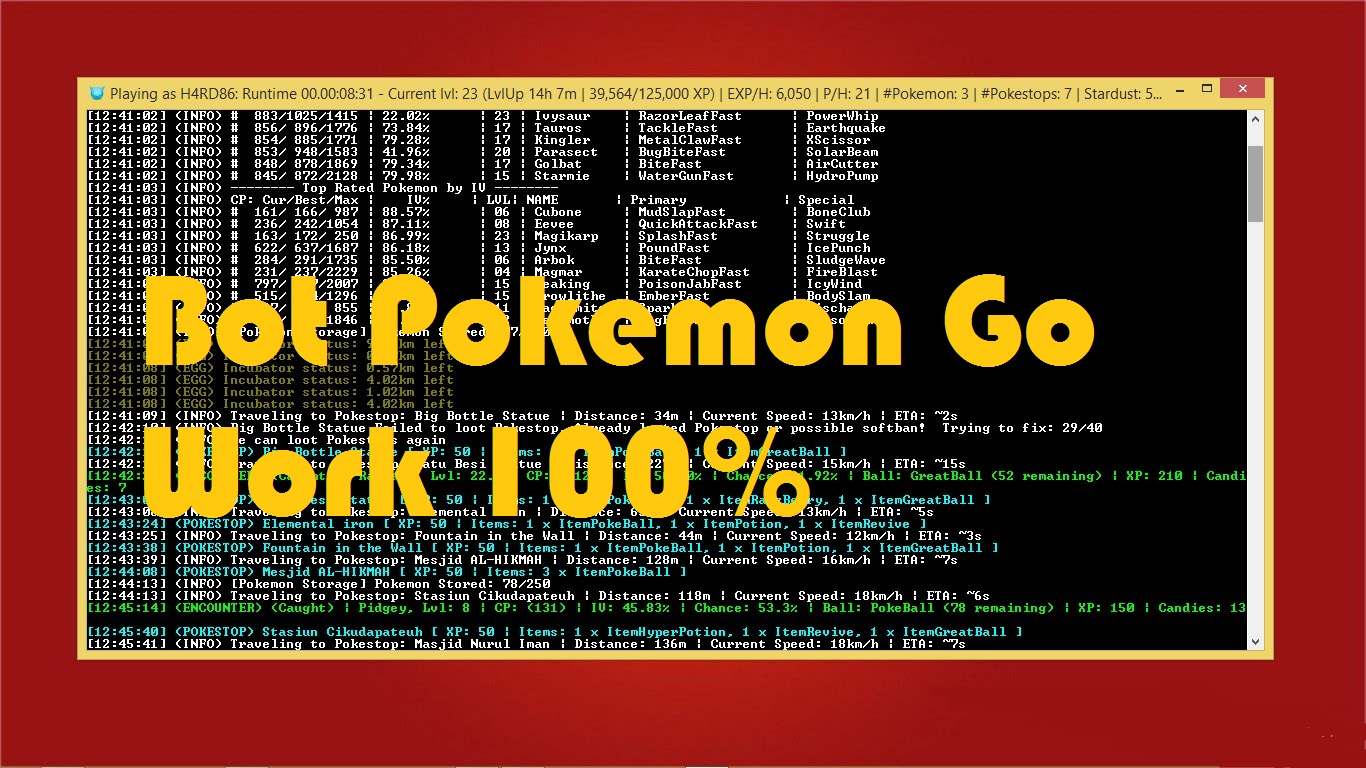Click the 'SludgeWave' special move
This screenshot has height=768, width=1366.
coord(846,260)
